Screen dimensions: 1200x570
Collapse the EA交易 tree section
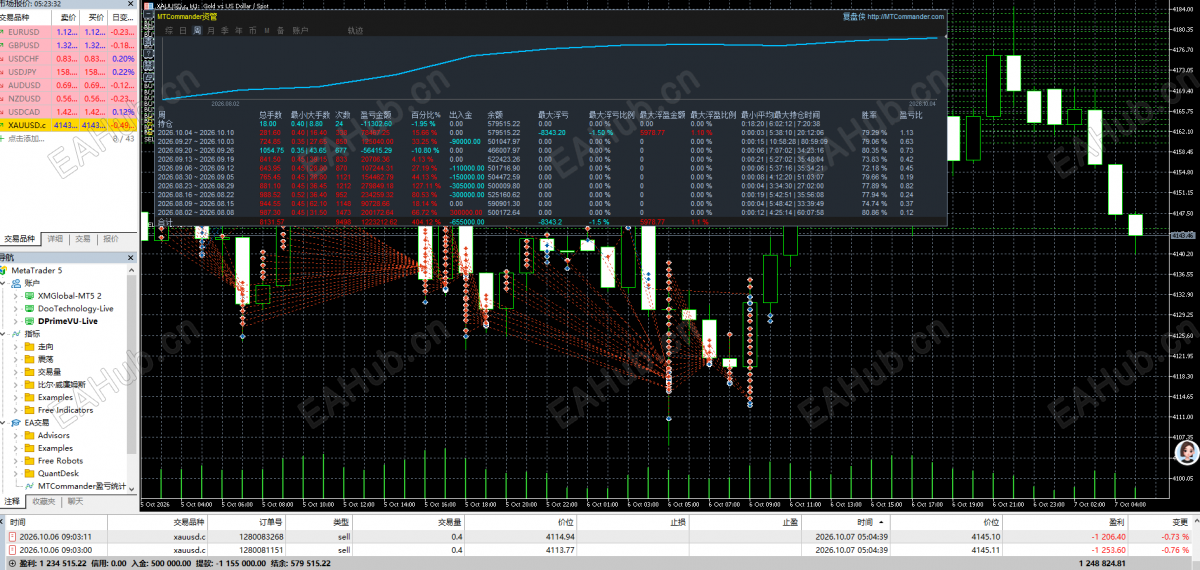[x=5, y=423]
